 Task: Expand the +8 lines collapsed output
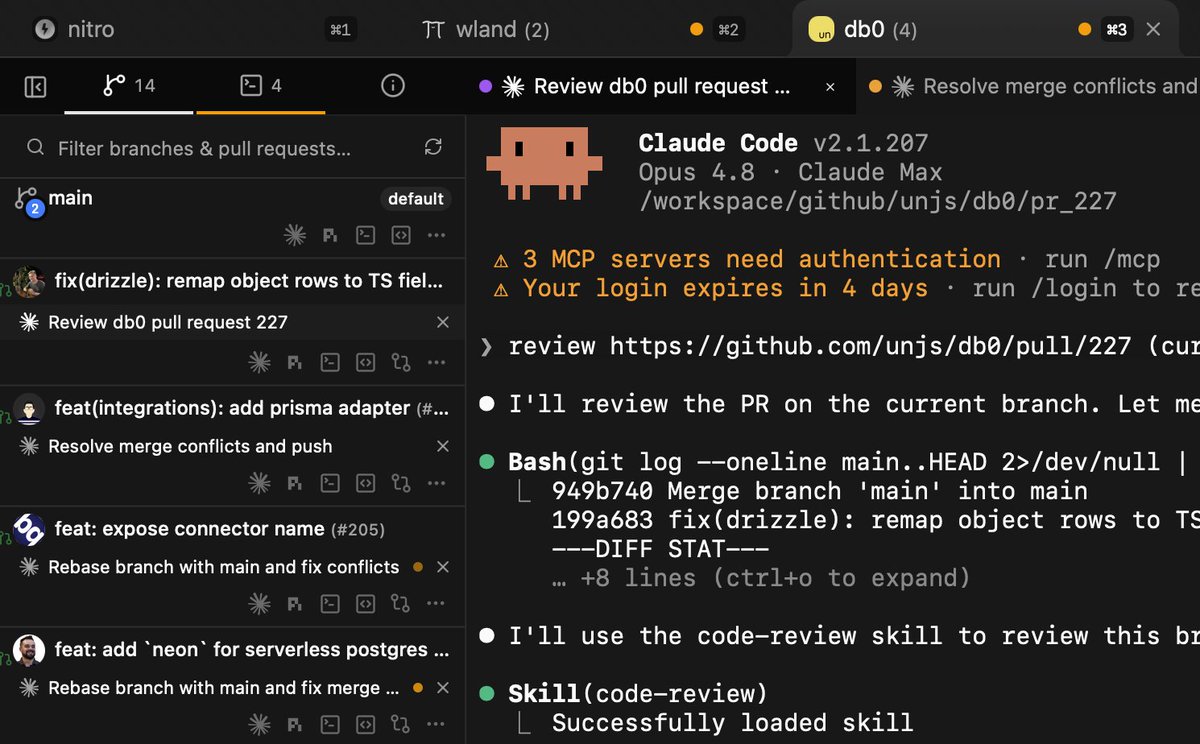pos(761,578)
